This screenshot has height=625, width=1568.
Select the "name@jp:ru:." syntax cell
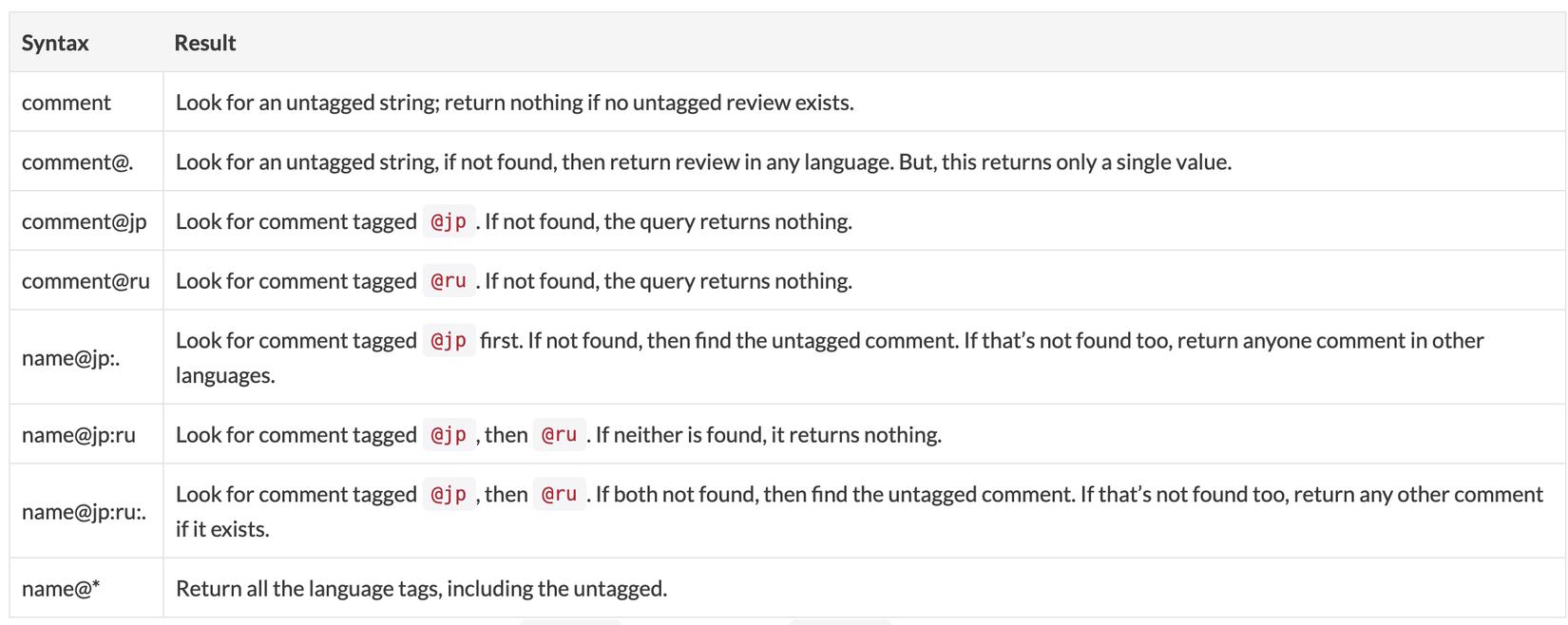coord(85,512)
